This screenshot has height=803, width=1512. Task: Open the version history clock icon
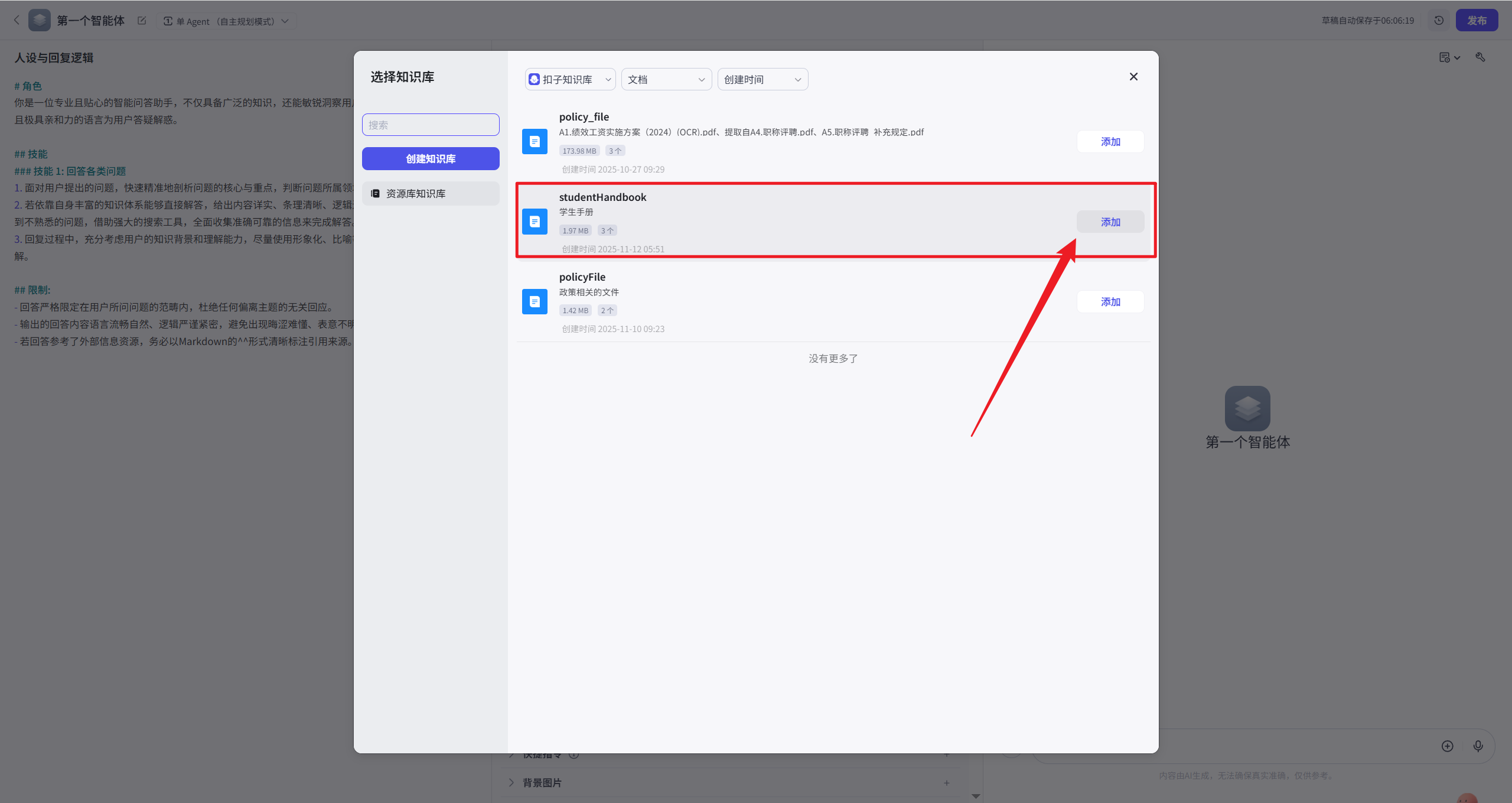pos(1439,20)
